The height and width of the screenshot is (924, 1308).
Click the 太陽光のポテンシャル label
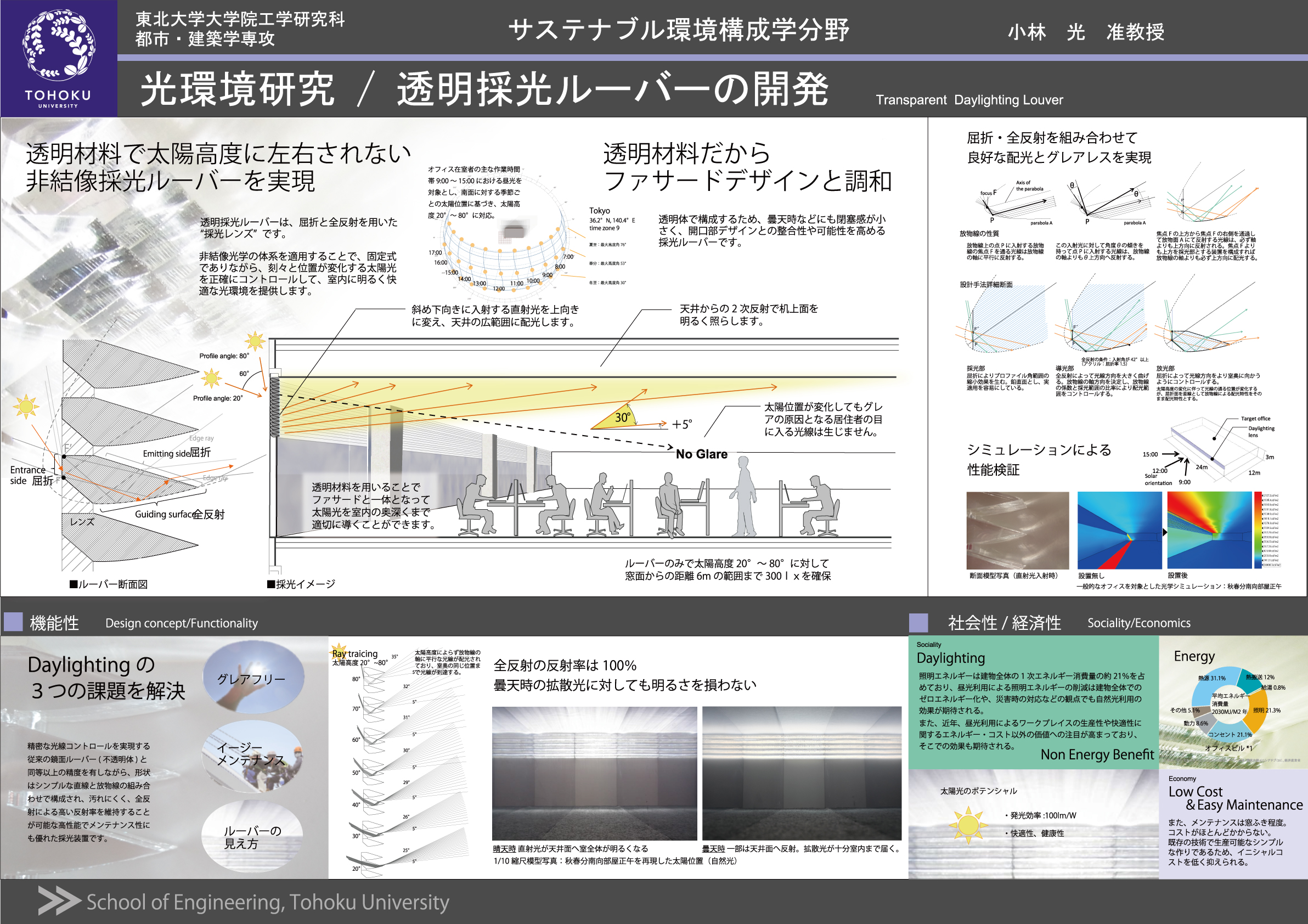[x=978, y=791]
